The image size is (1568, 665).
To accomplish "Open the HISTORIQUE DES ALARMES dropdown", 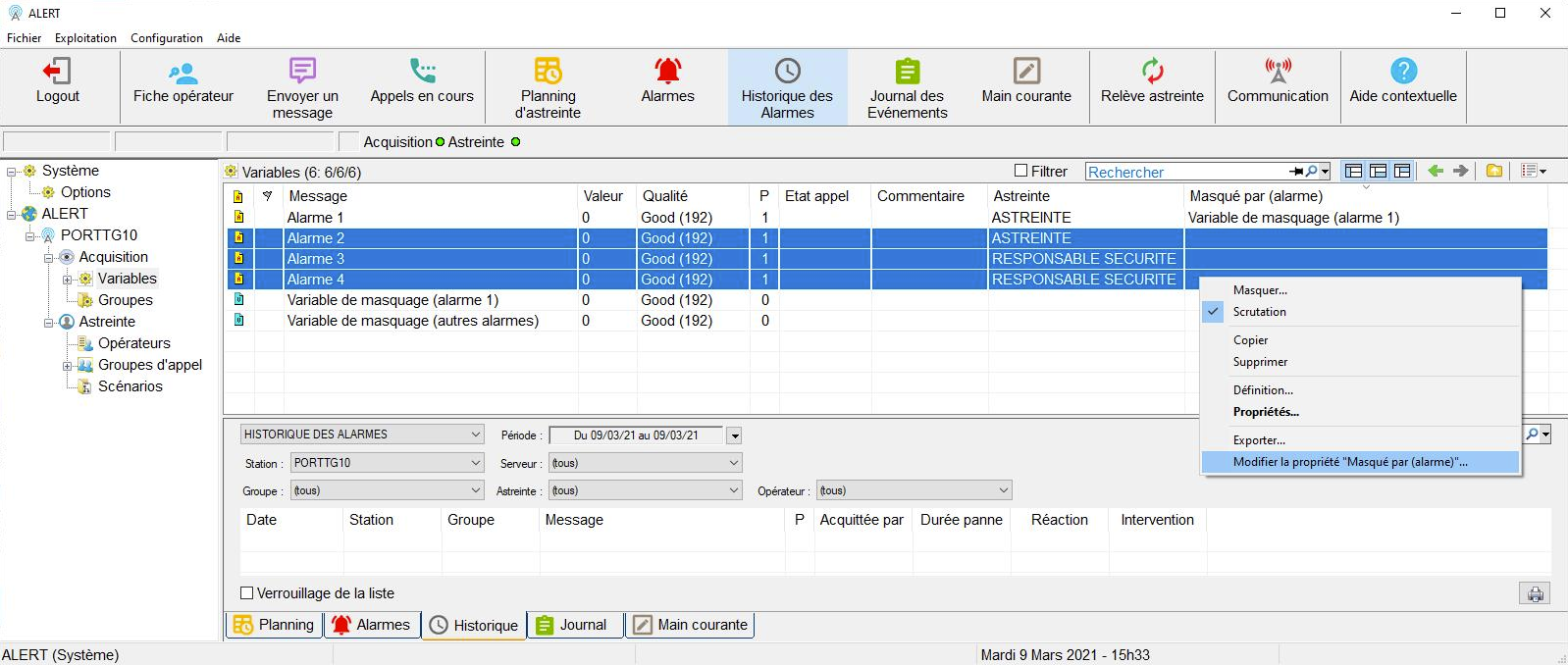I will click(x=476, y=435).
